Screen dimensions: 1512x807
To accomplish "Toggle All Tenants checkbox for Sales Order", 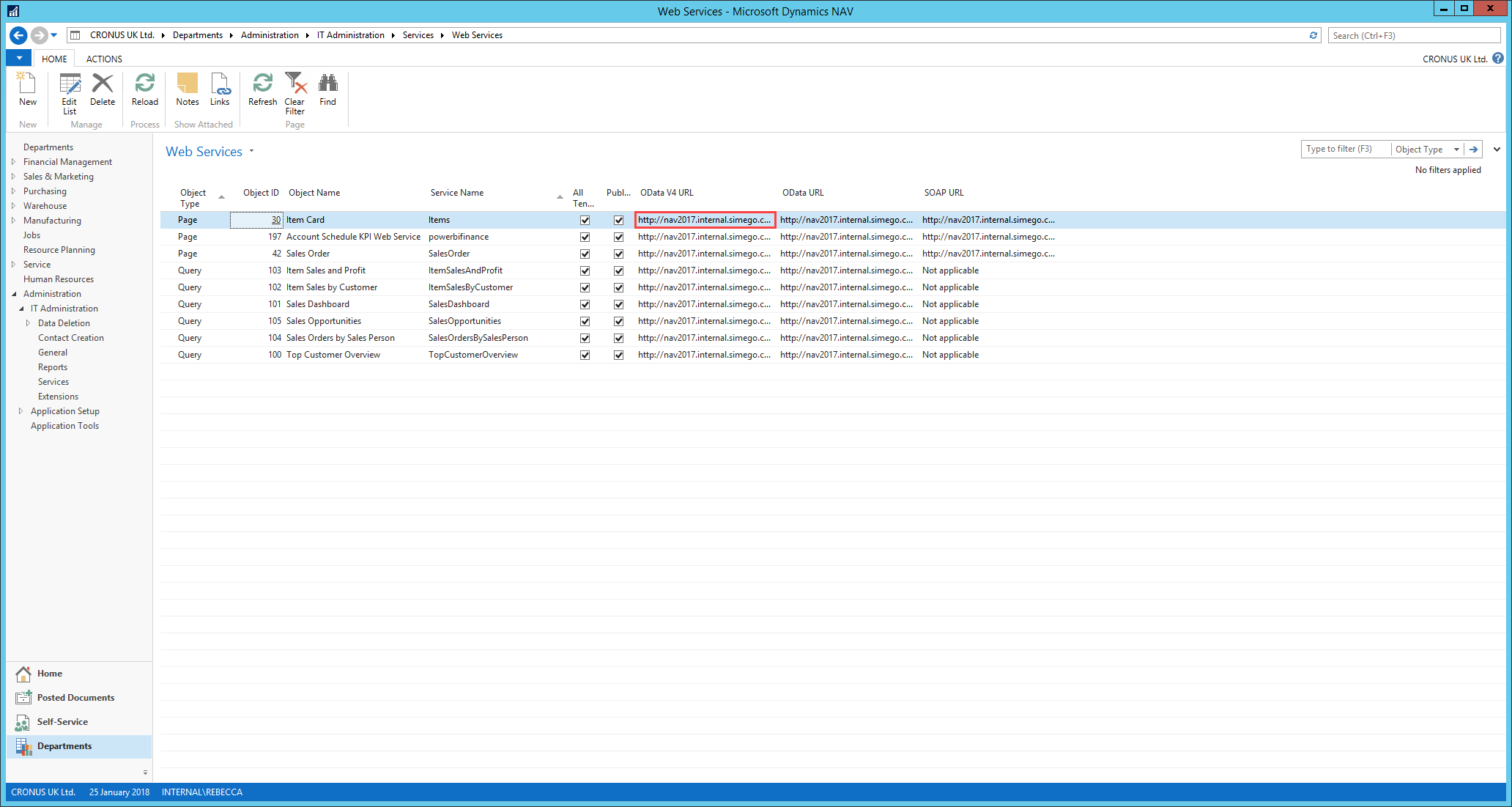I will [584, 253].
